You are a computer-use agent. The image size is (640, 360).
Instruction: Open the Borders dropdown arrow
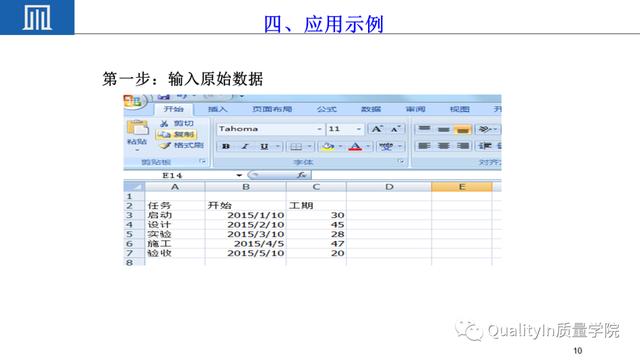(x=309, y=146)
